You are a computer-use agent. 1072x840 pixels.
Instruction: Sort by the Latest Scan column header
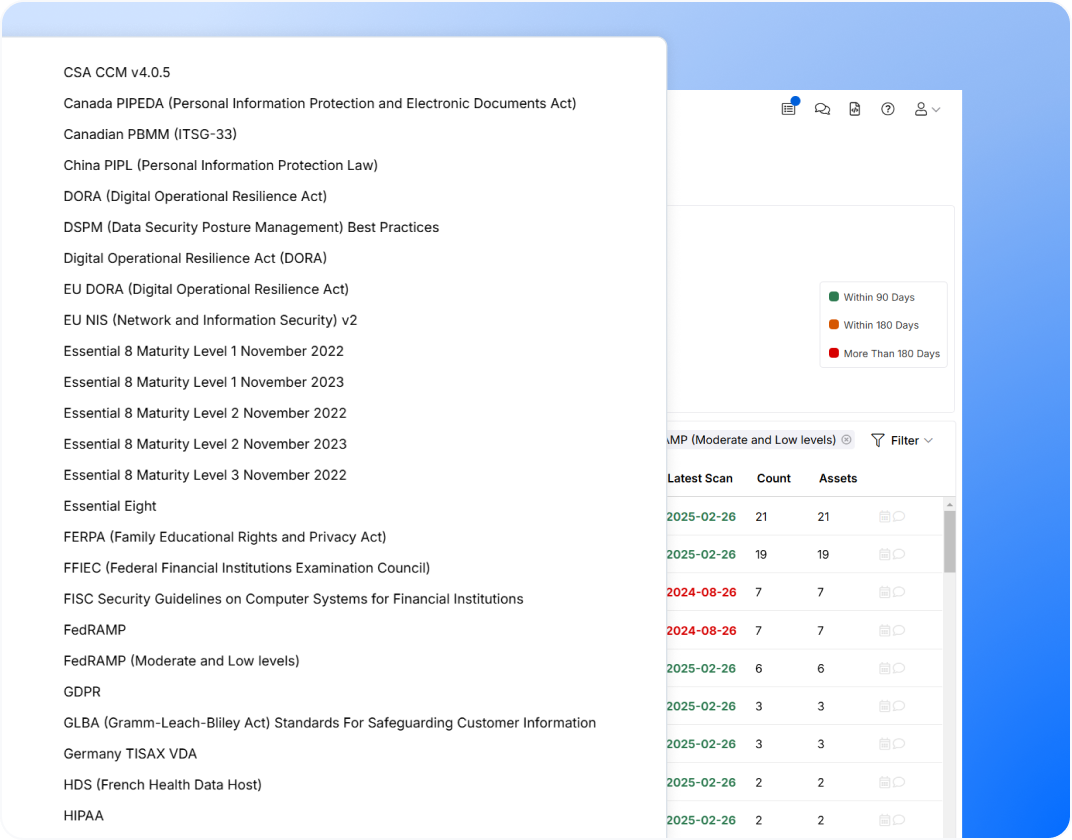pyautogui.click(x=699, y=478)
